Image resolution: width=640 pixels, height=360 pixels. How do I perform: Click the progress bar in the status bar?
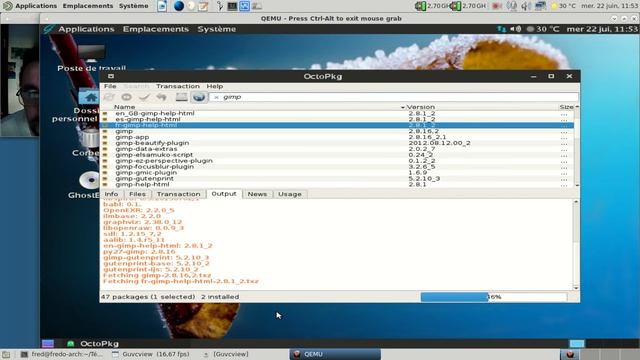tap(494, 297)
